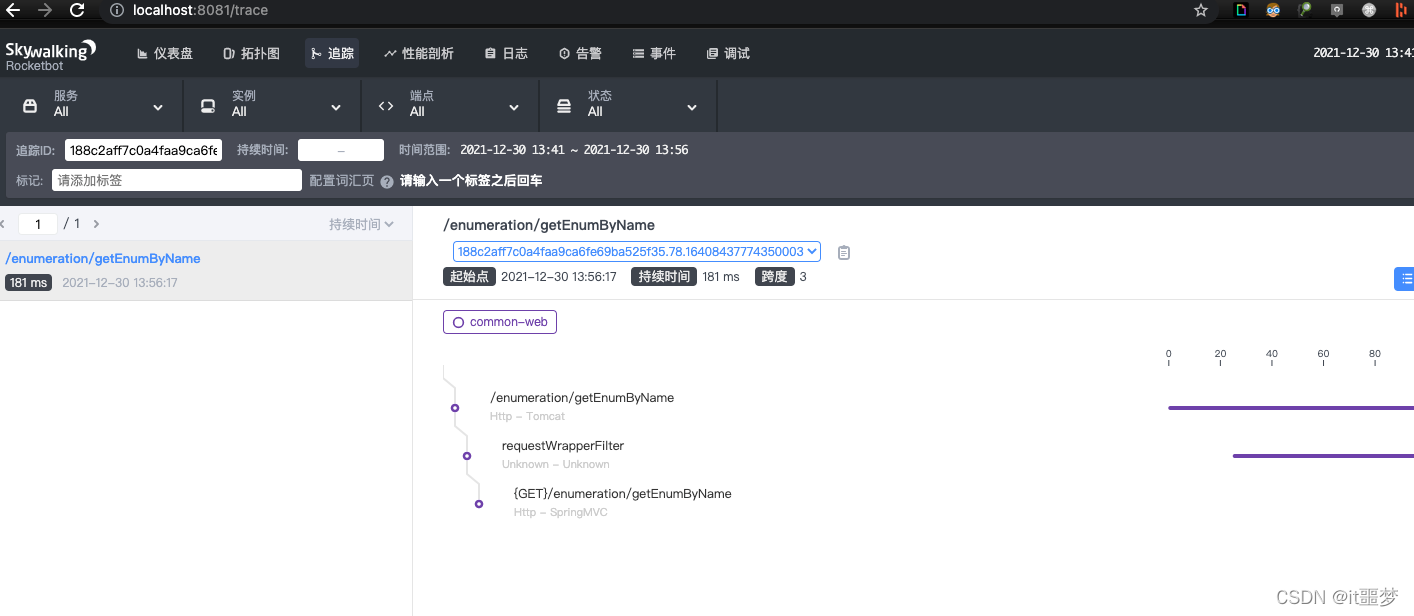This screenshot has height=616, width=1414.
Task: Click the browser back arrow
Action: 13,11
